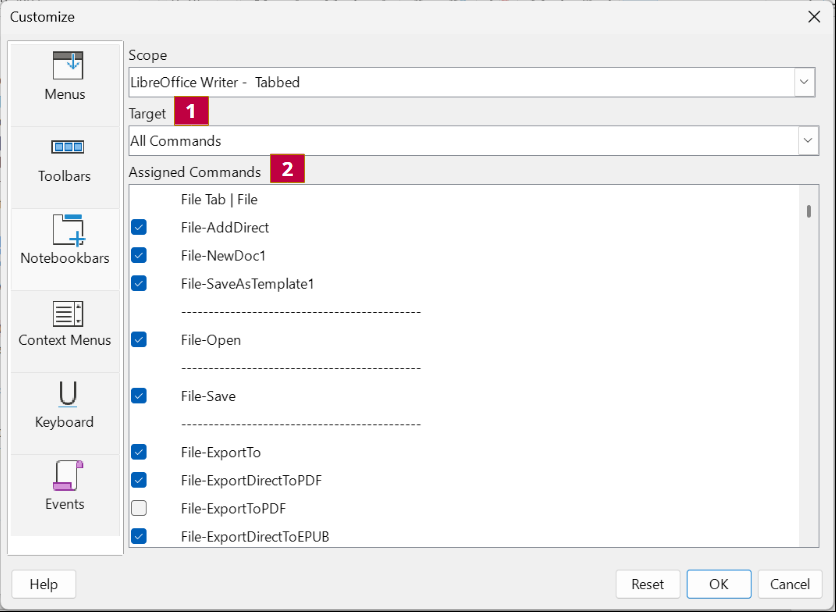836x612 pixels.
Task: Toggle the File-Save checkbox
Action: click(x=139, y=396)
